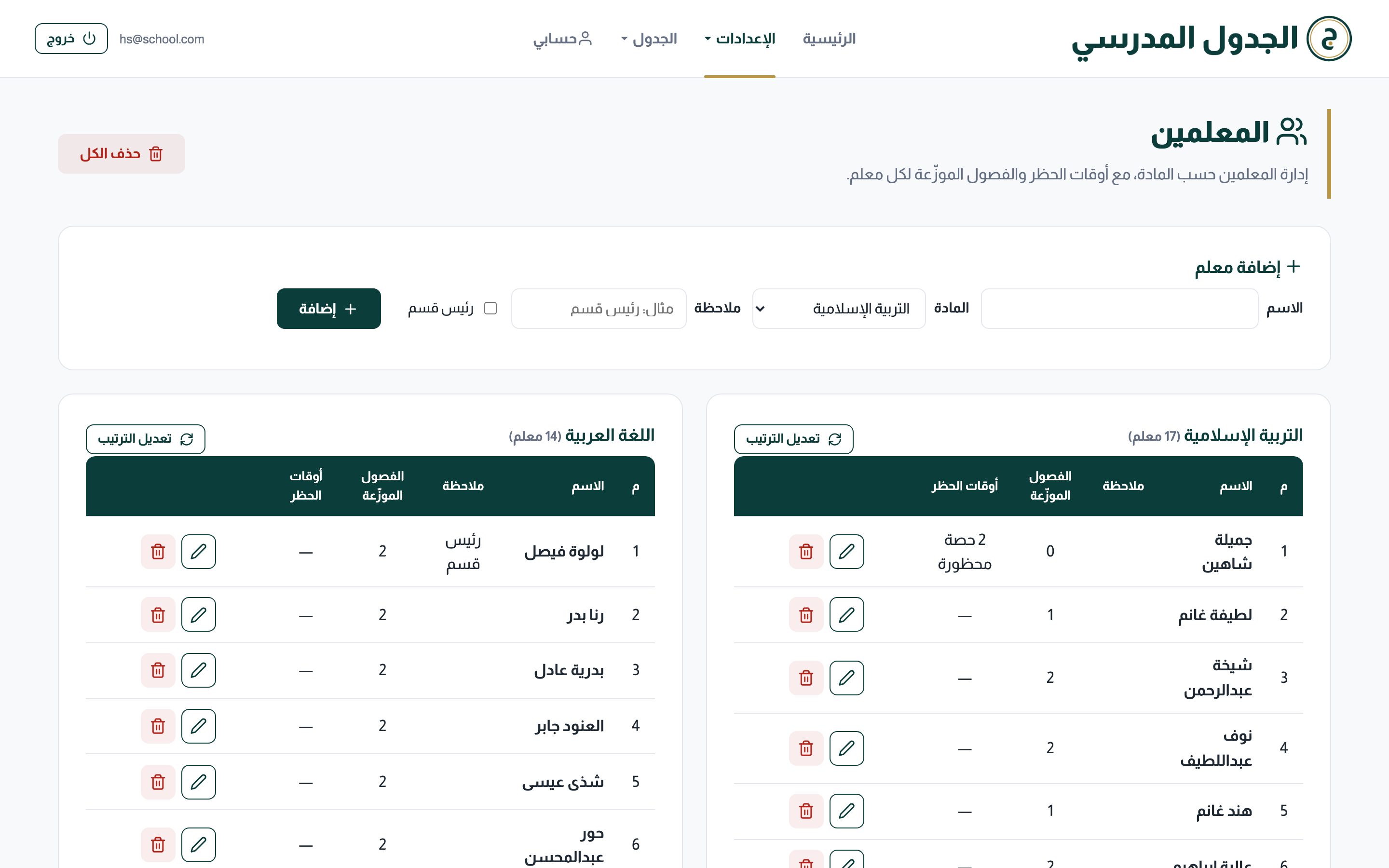Edit teacher لولوة فيصل
Image resolution: width=1389 pixels, height=868 pixels.
point(199,551)
